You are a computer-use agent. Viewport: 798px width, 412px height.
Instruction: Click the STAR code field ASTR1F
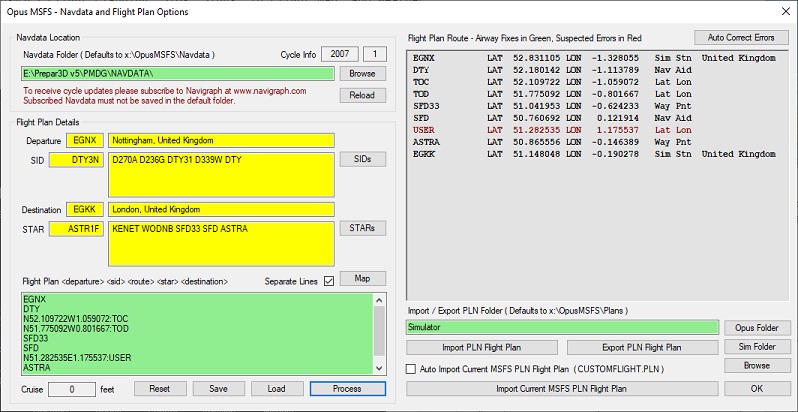76,229
